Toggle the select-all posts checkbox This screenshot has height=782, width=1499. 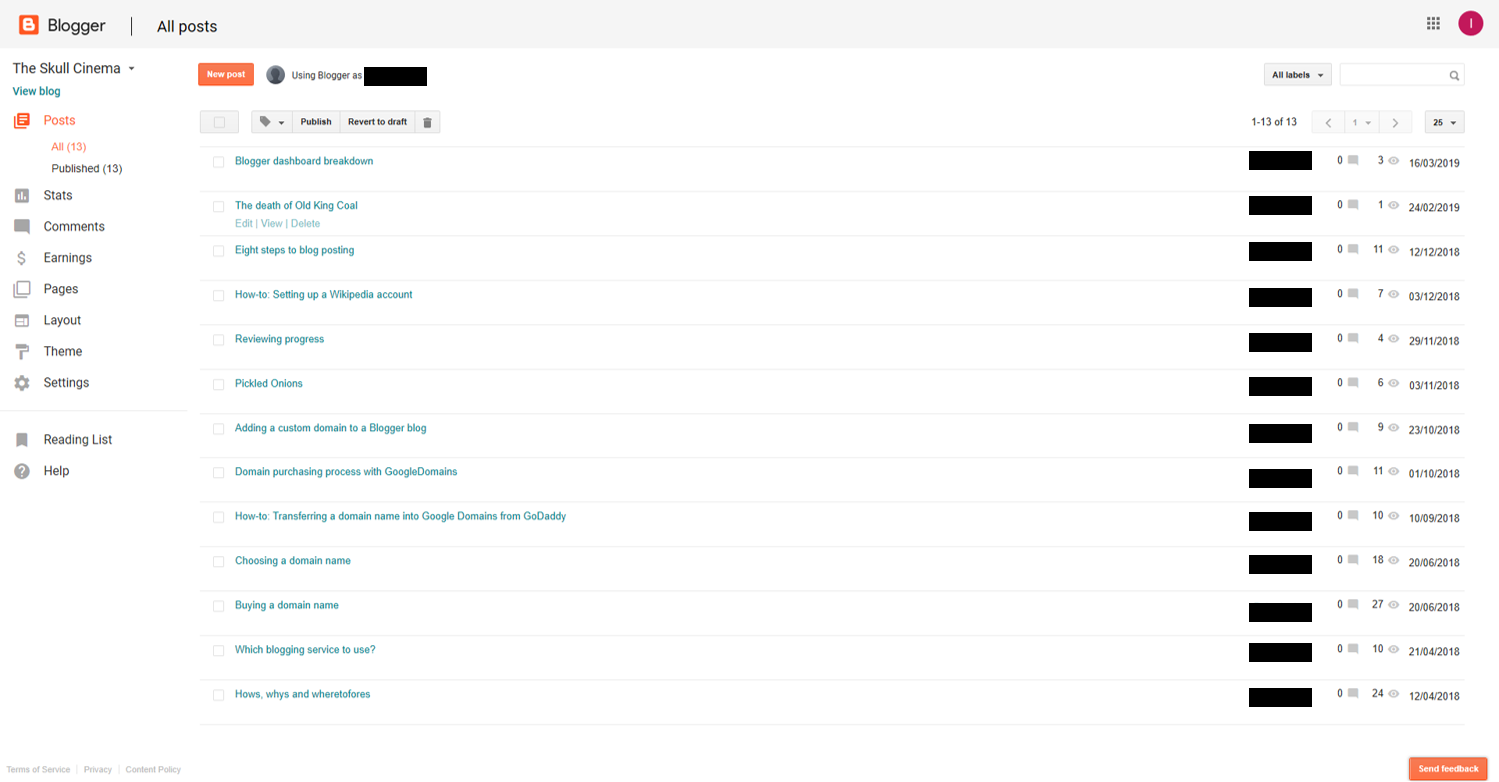point(218,121)
